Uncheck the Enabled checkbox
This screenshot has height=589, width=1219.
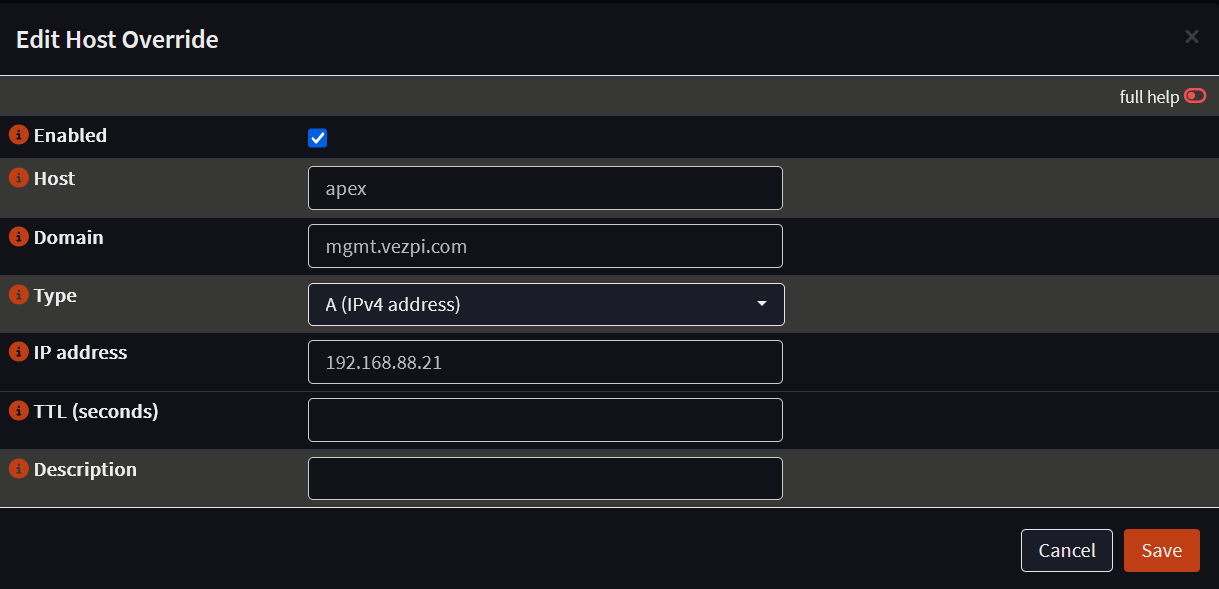pos(318,138)
